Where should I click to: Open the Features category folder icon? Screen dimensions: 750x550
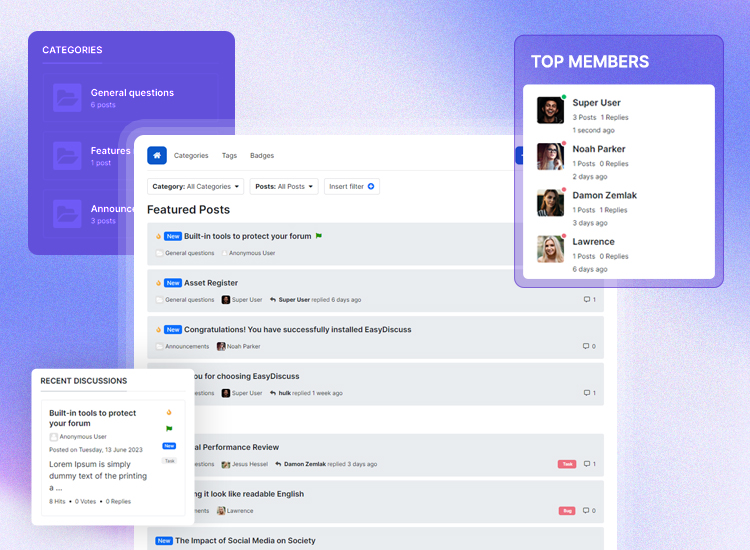coord(67,156)
